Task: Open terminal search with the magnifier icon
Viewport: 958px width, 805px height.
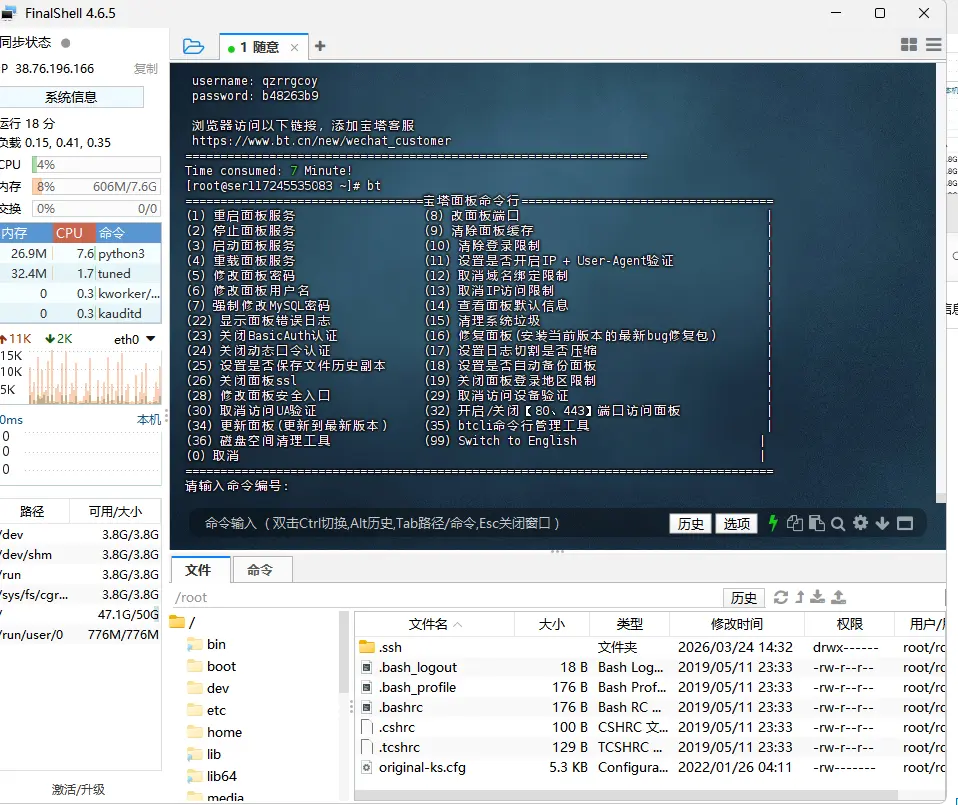Action: (x=839, y=522)
